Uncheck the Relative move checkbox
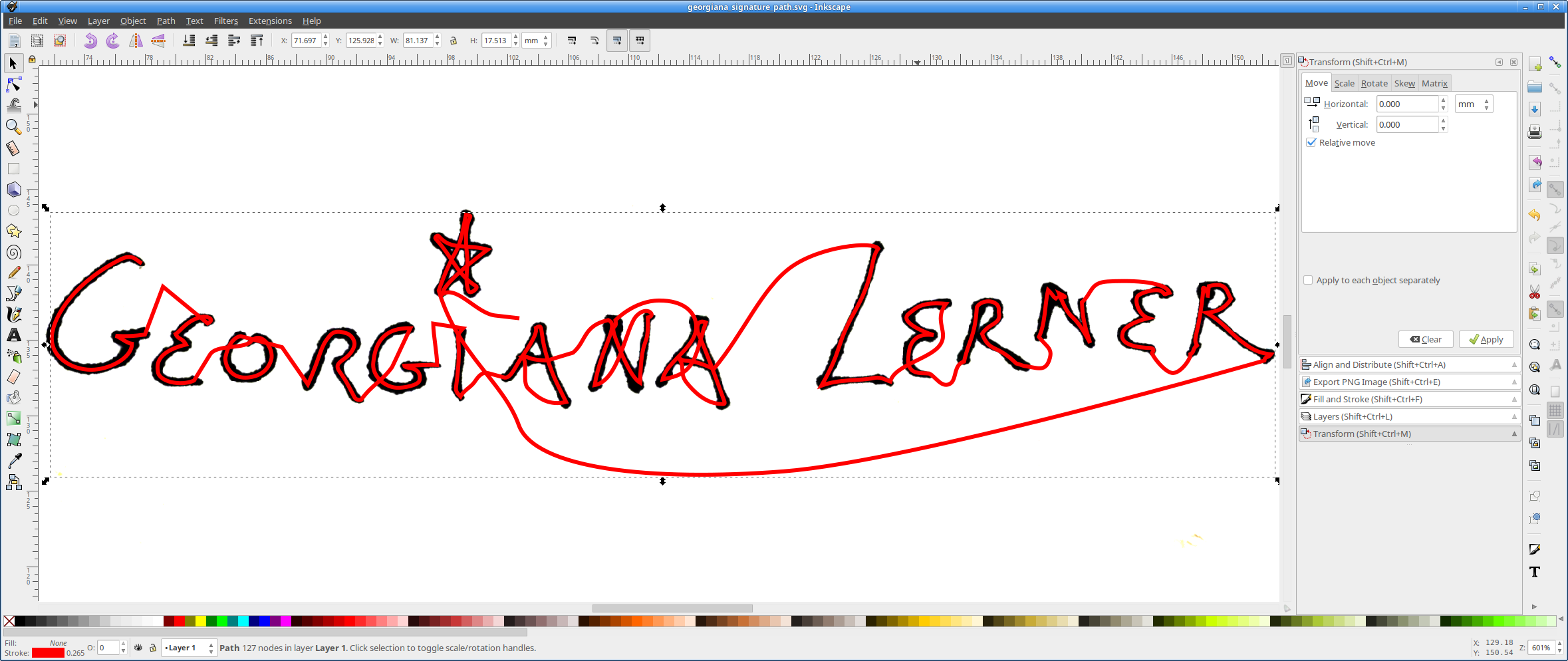Screen dimensions: 1568x661 coord(1311,142)
